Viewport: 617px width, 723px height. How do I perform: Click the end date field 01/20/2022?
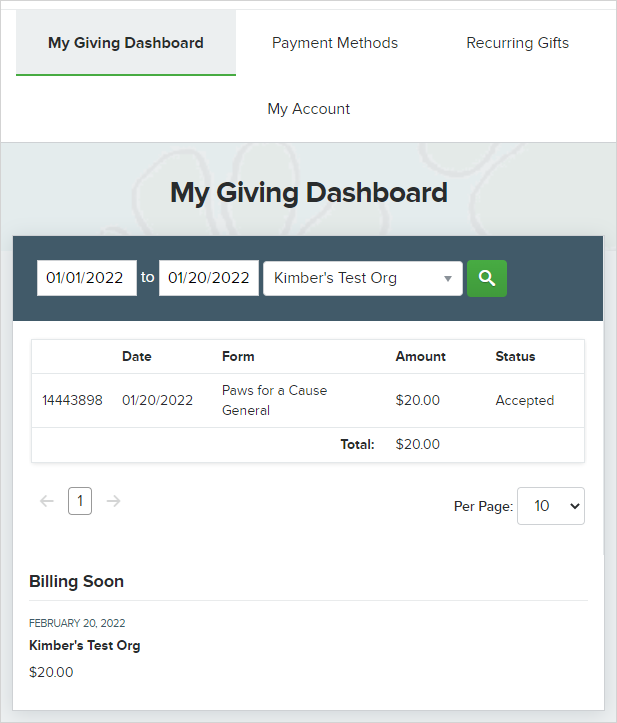click(x=209, y=278)
